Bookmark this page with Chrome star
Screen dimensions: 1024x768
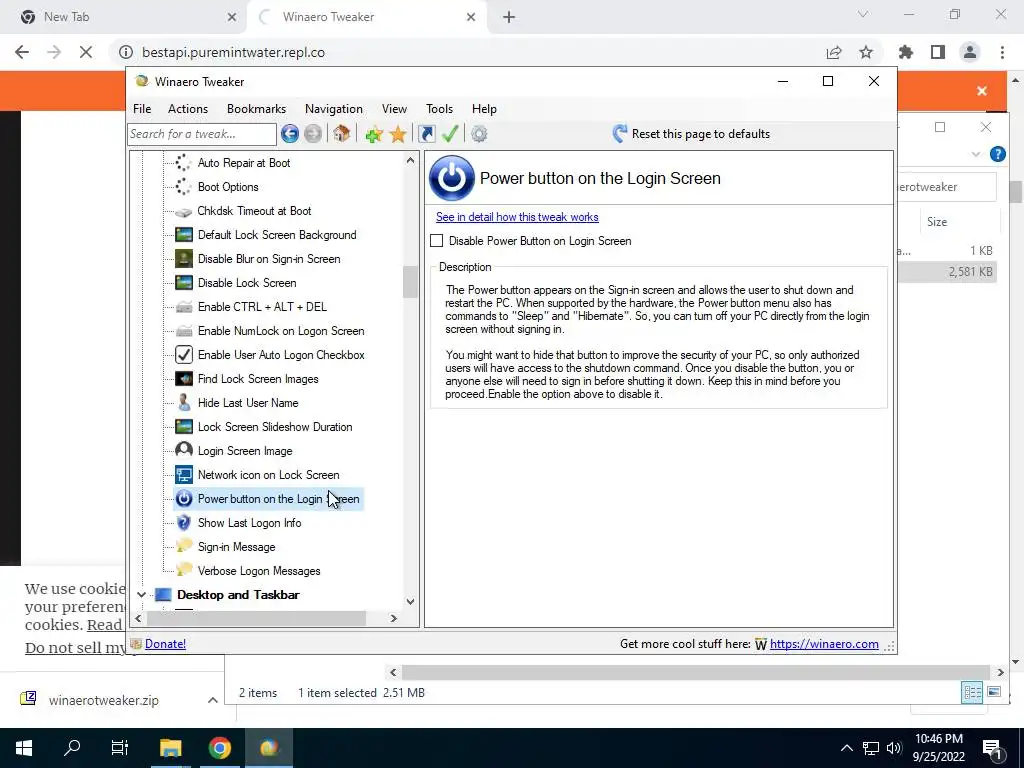(x=866, y=52)
